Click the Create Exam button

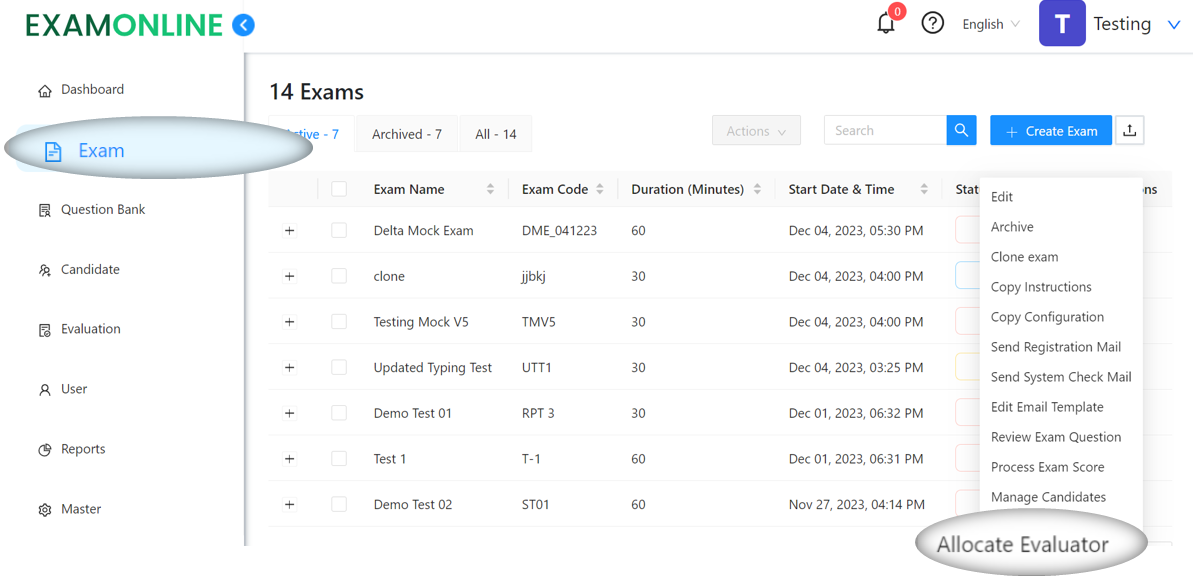pyautogui.click(x=1050, y=131)
